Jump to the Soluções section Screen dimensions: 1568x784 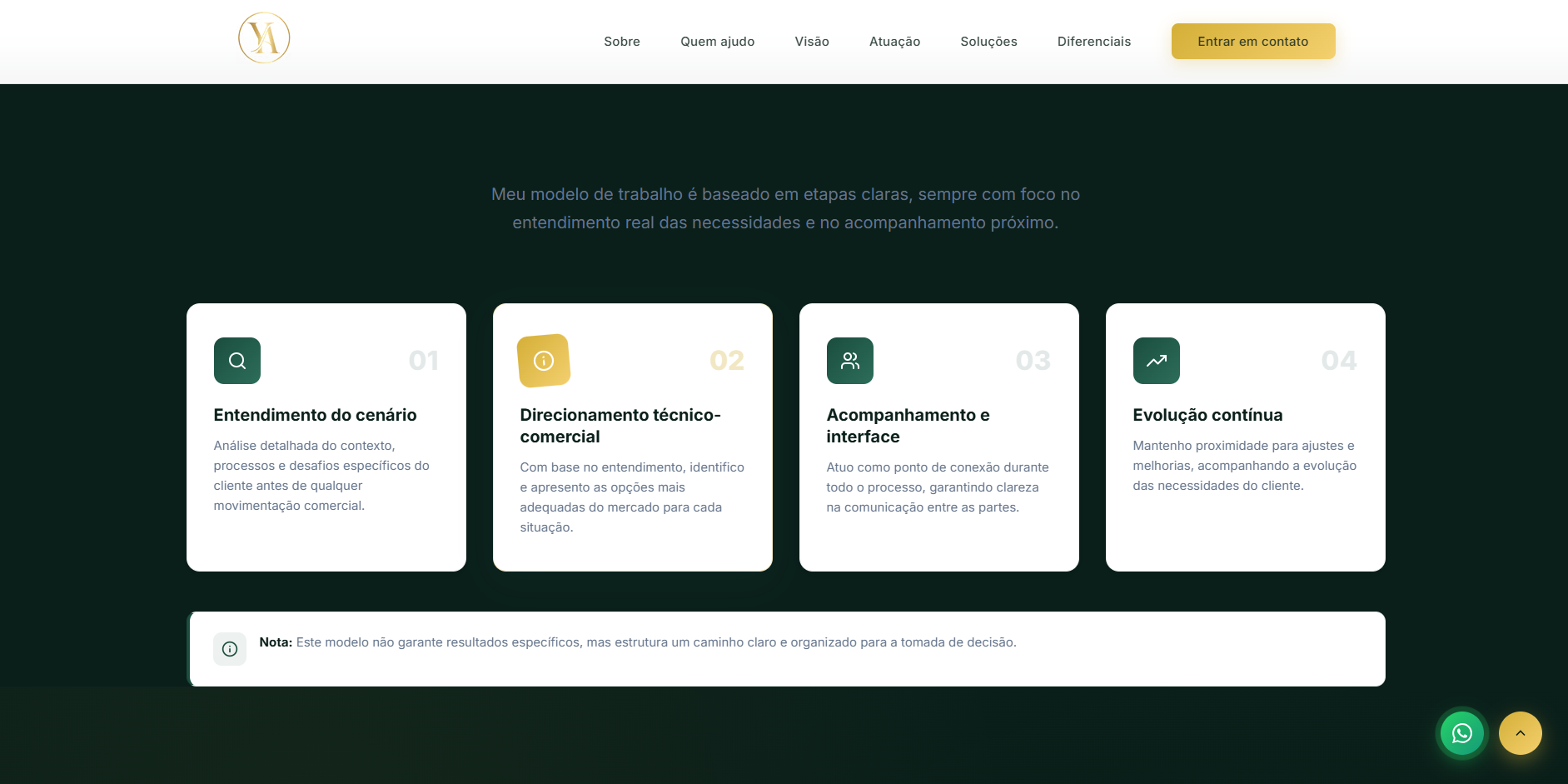coord(988,42)
